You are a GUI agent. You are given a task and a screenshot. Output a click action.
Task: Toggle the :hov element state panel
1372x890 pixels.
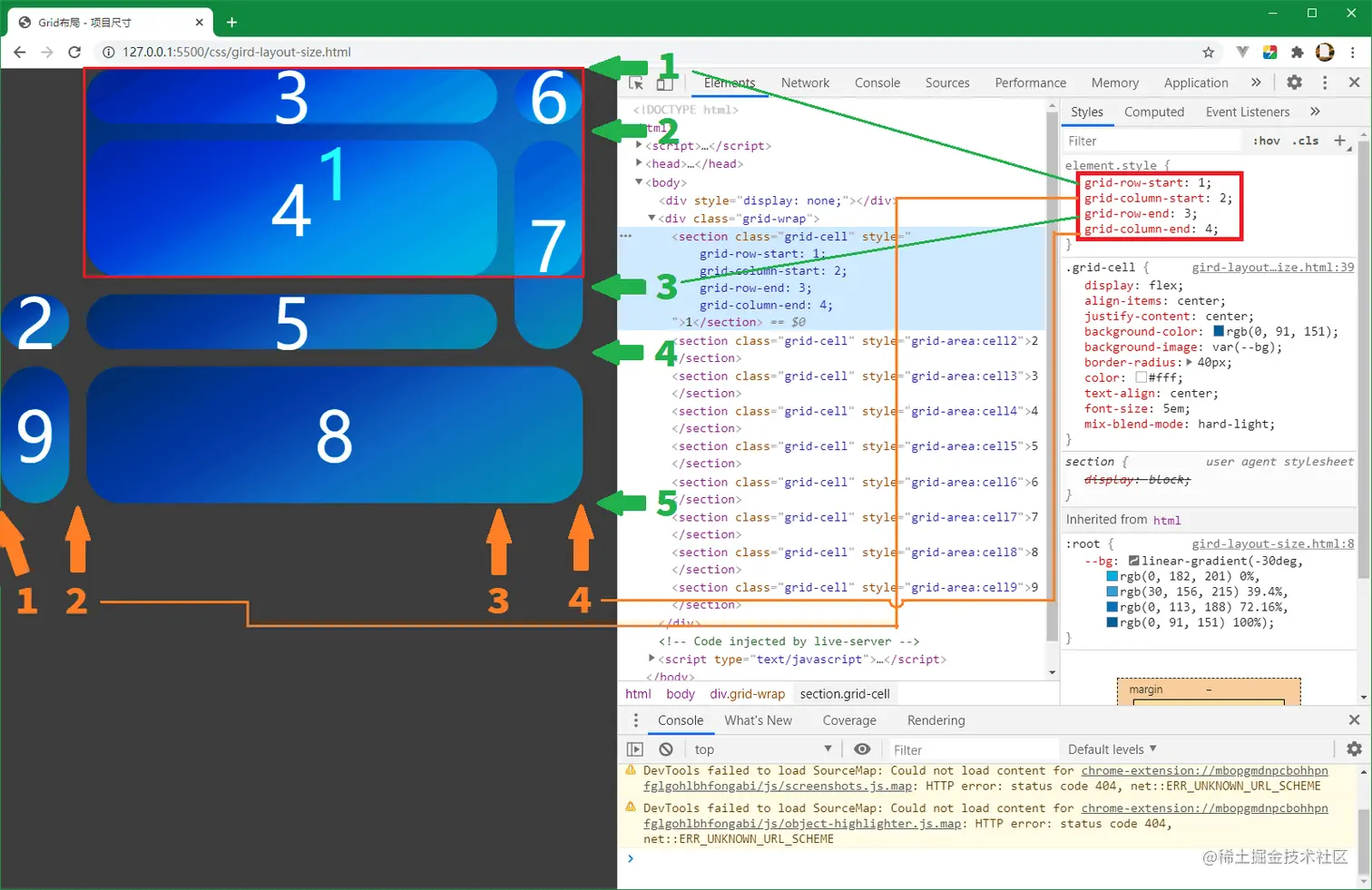point(1267,141)
